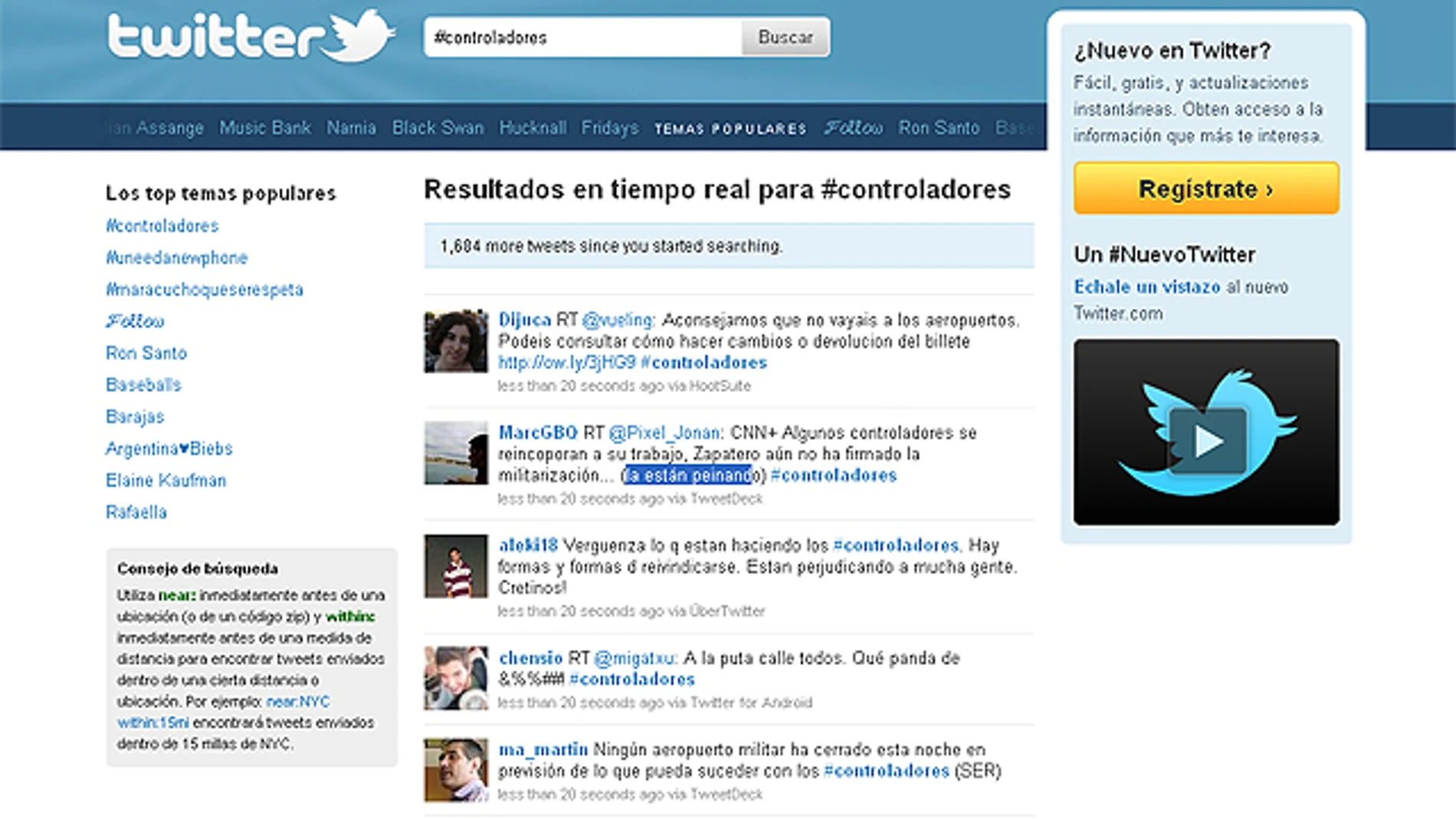
Task: Select #maracuchoqueserespeta in sidebar topics
Action: click(205, 290)
